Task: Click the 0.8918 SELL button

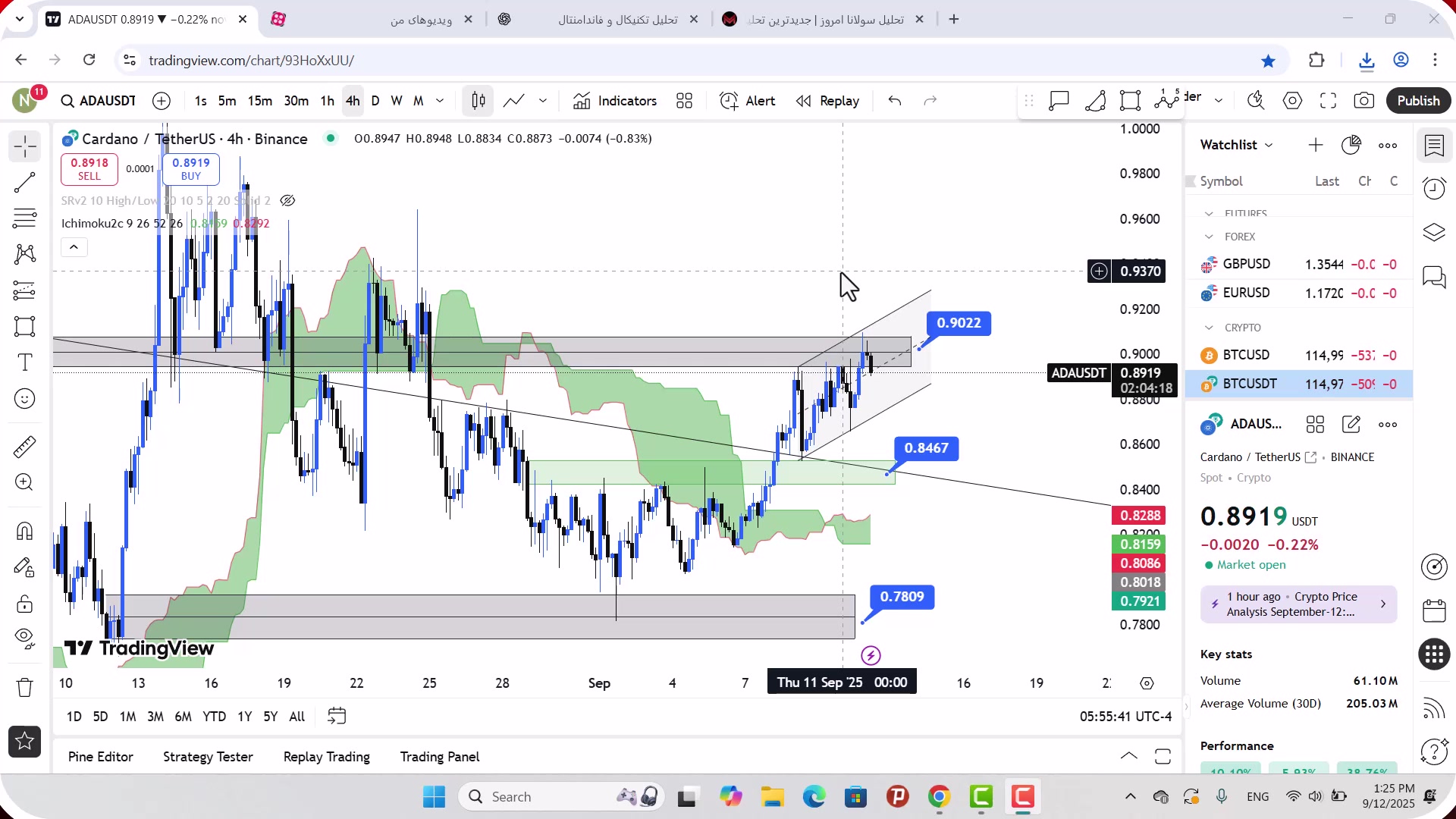Action: 89,169
